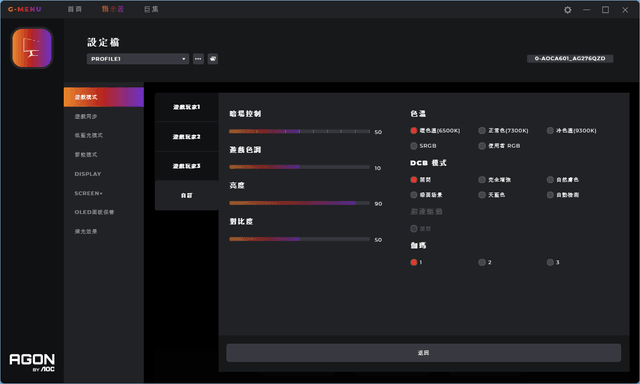Adjust the 對比度 contrast slider at 50
Screen dimensions: 640x384
pyautogui.click(x=299, y=239)
